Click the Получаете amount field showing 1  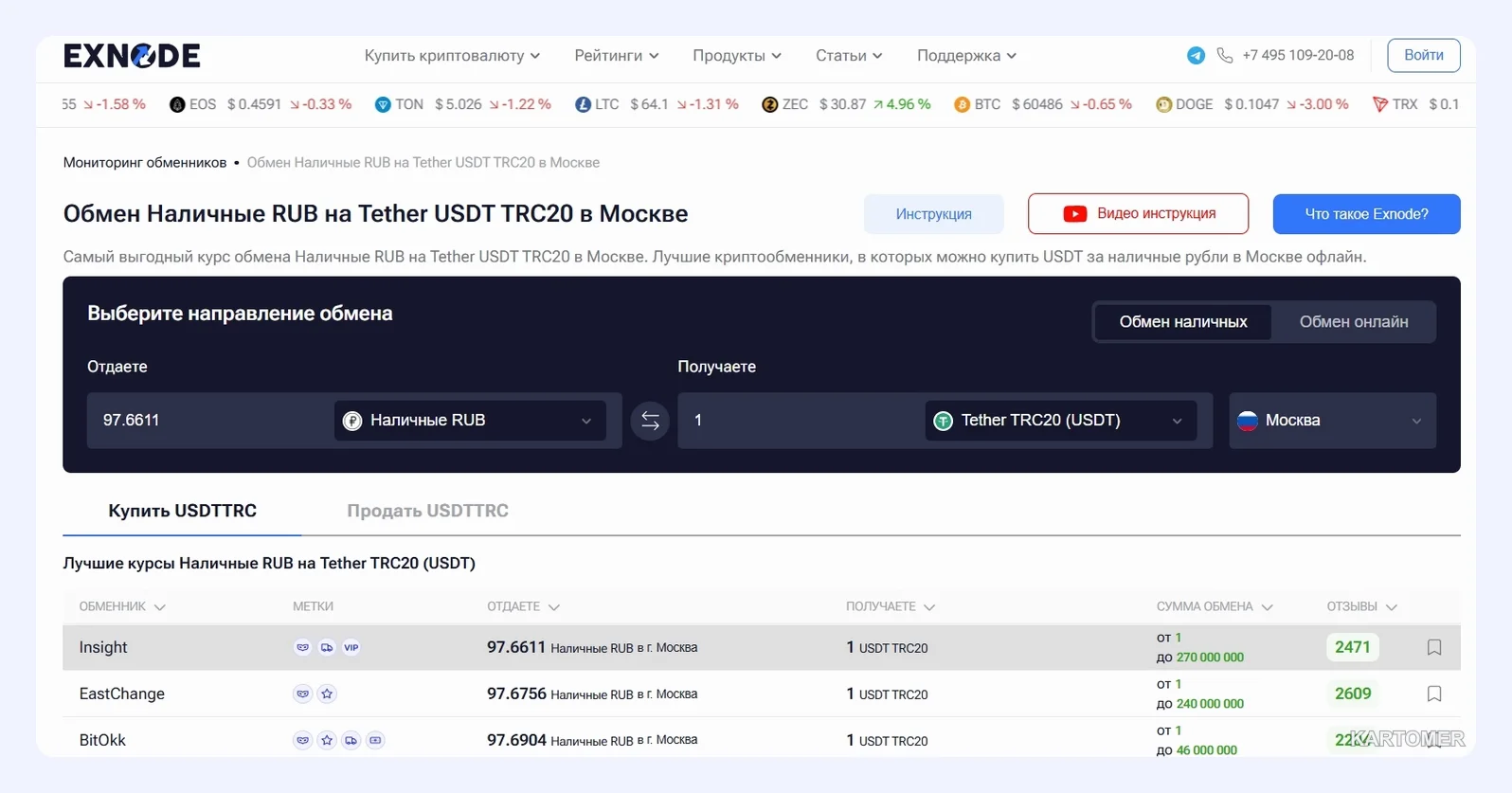pos(800,421)
